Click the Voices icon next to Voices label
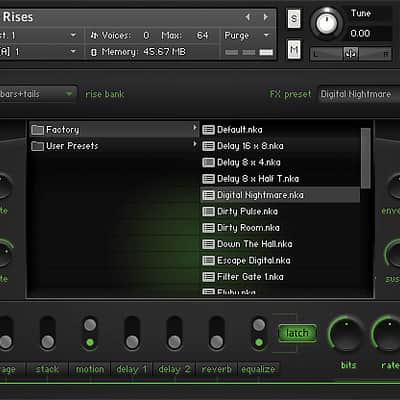The height and width of the screenshot is (400, 400). tap(94, 35)
